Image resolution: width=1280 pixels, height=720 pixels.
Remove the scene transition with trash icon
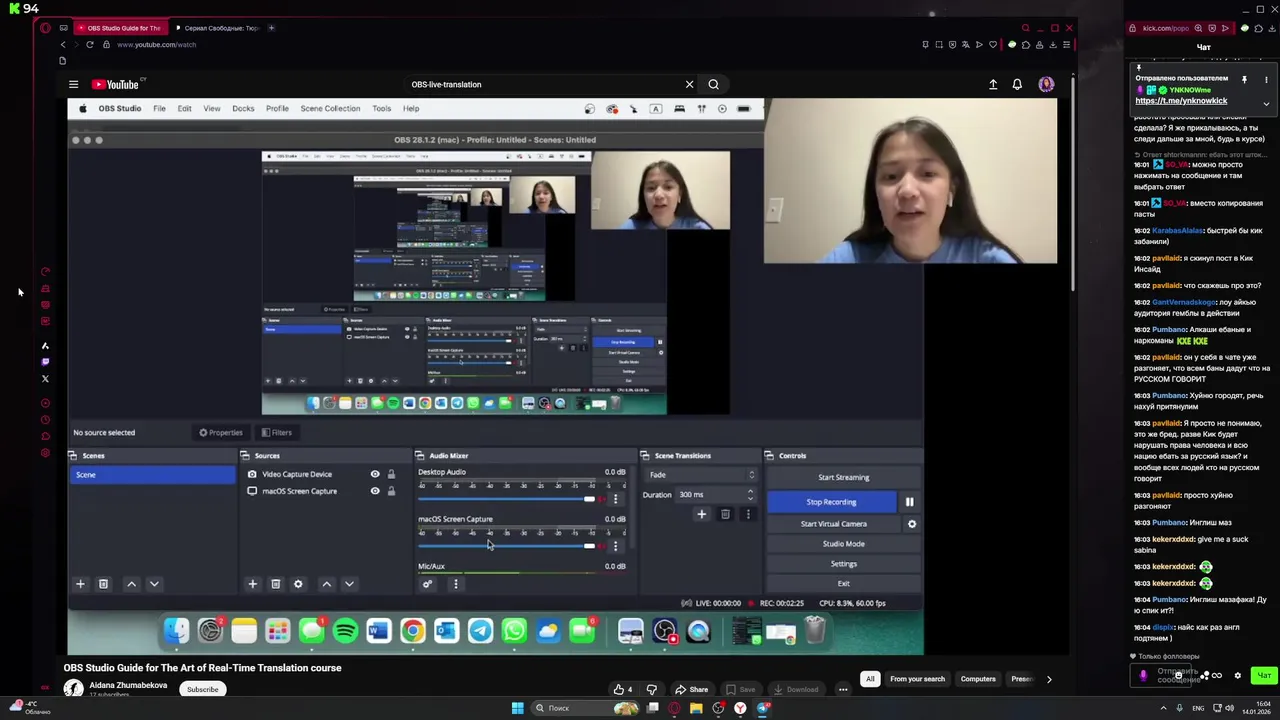point(725,514)
